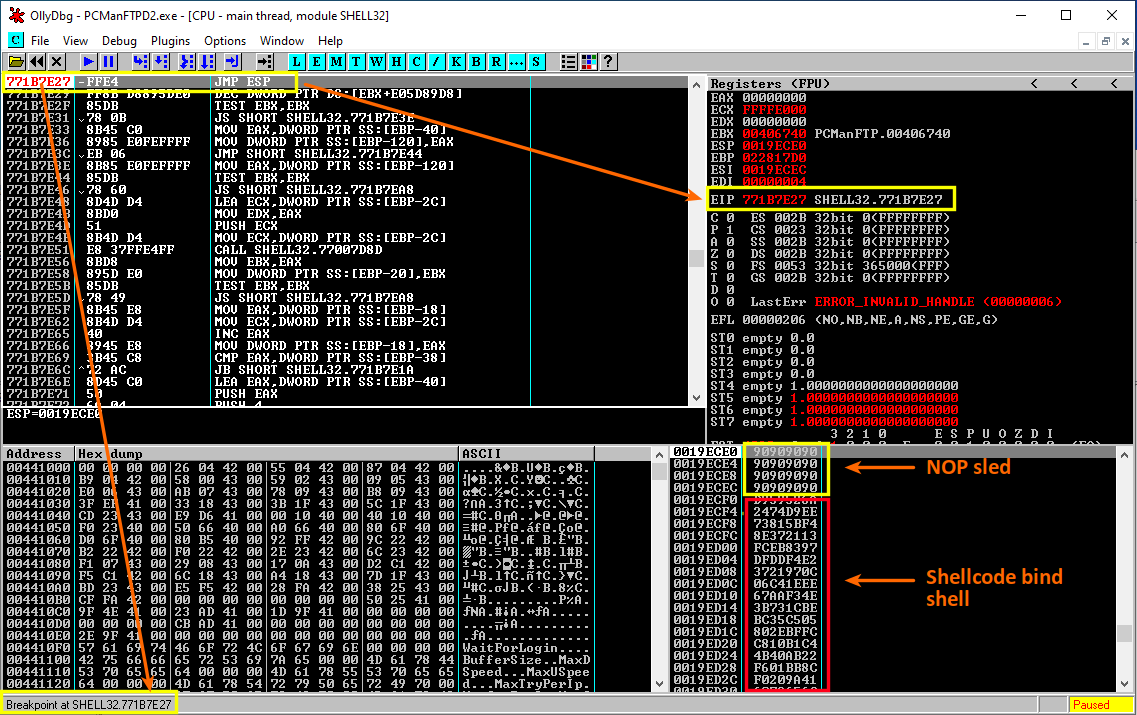1137x715 pixels.
Task: Click the disassembly pane scroll-down arrow
Action: coord(696,398)
